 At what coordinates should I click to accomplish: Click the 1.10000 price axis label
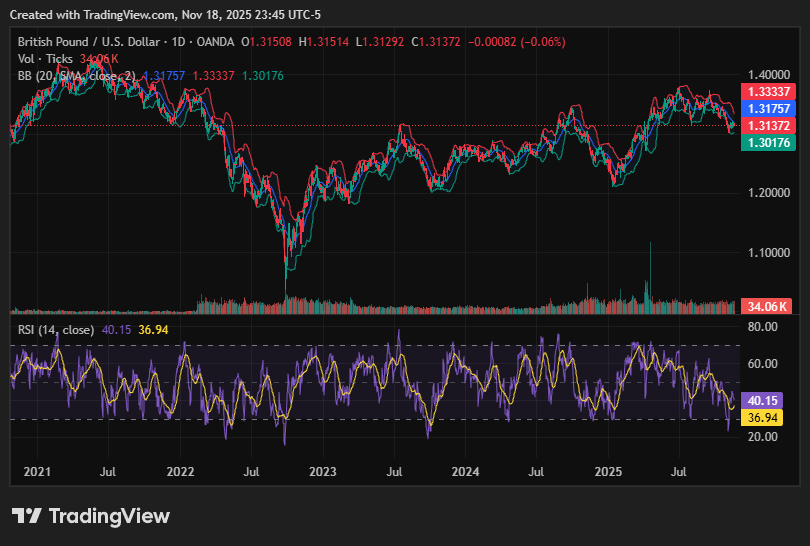click(x=769, y=253)
